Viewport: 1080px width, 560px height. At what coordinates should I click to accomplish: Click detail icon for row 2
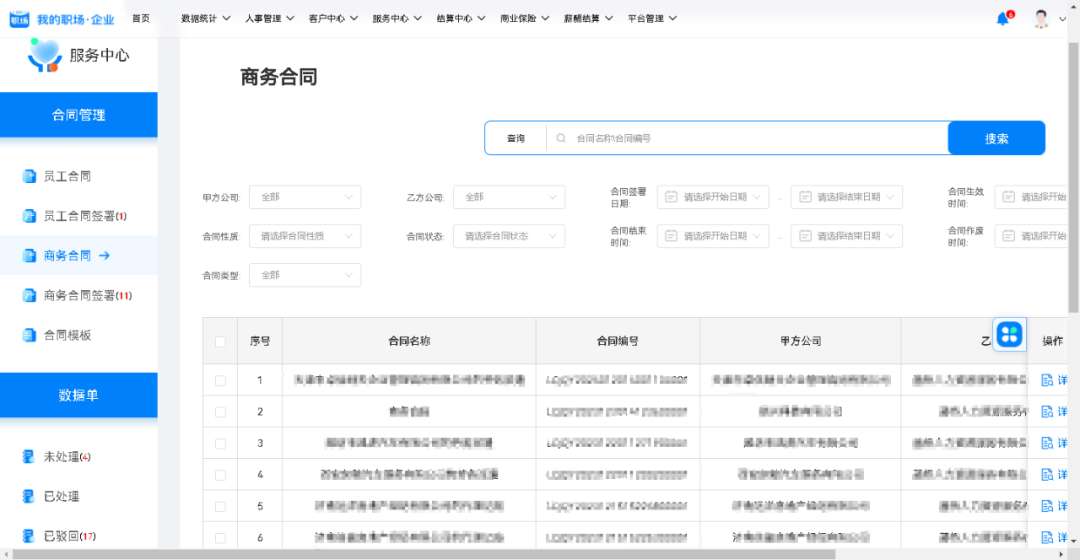click(x=1047, y=412)
